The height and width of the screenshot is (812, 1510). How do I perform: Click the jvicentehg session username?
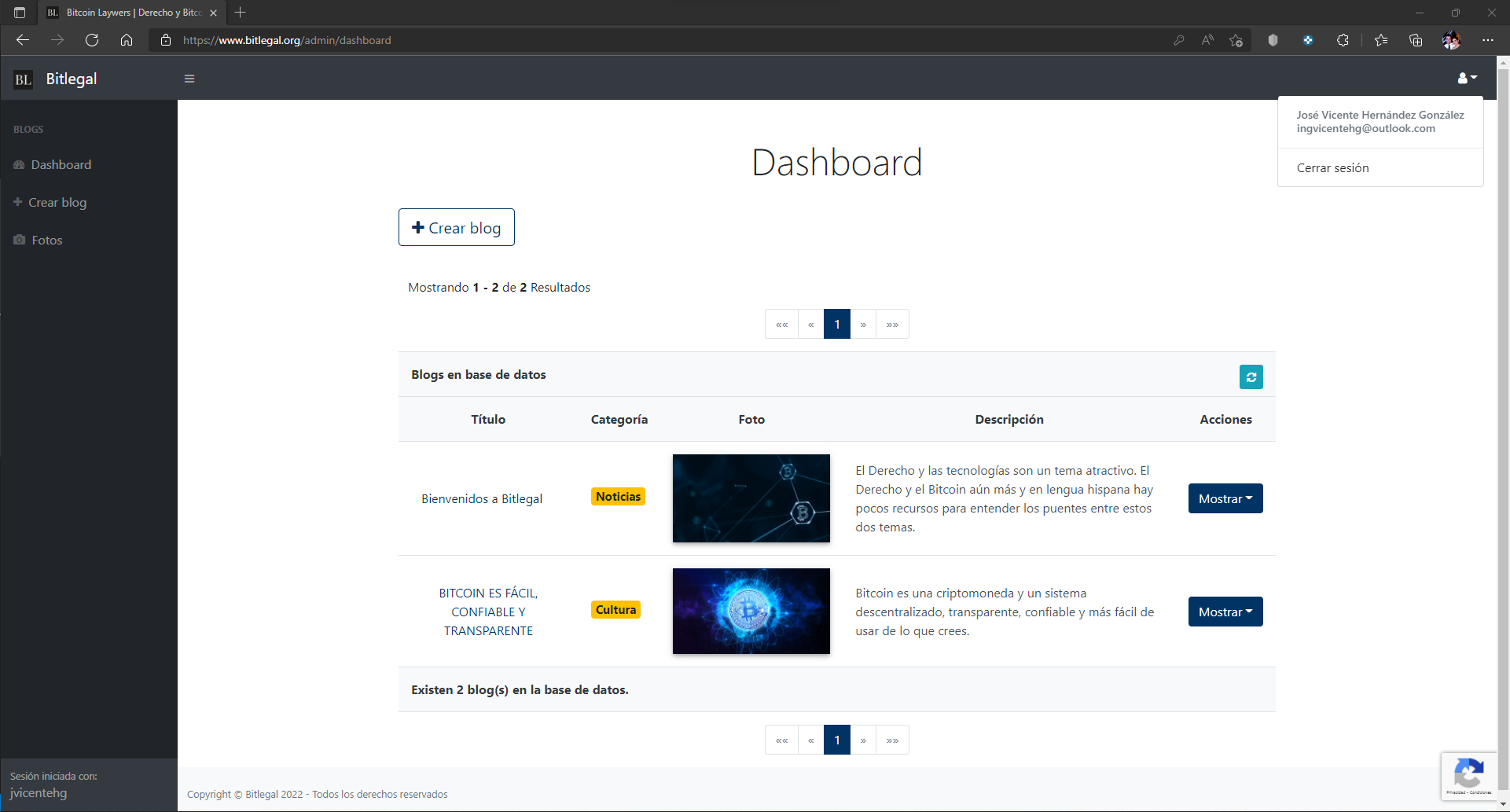[39, 792]
